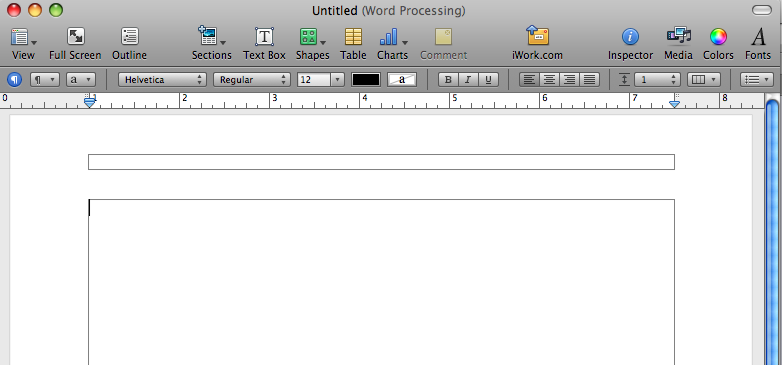This screenshot has width=782, height=365.
Task: Align text right
Action: pyautogui.click(x=570, y=80)
